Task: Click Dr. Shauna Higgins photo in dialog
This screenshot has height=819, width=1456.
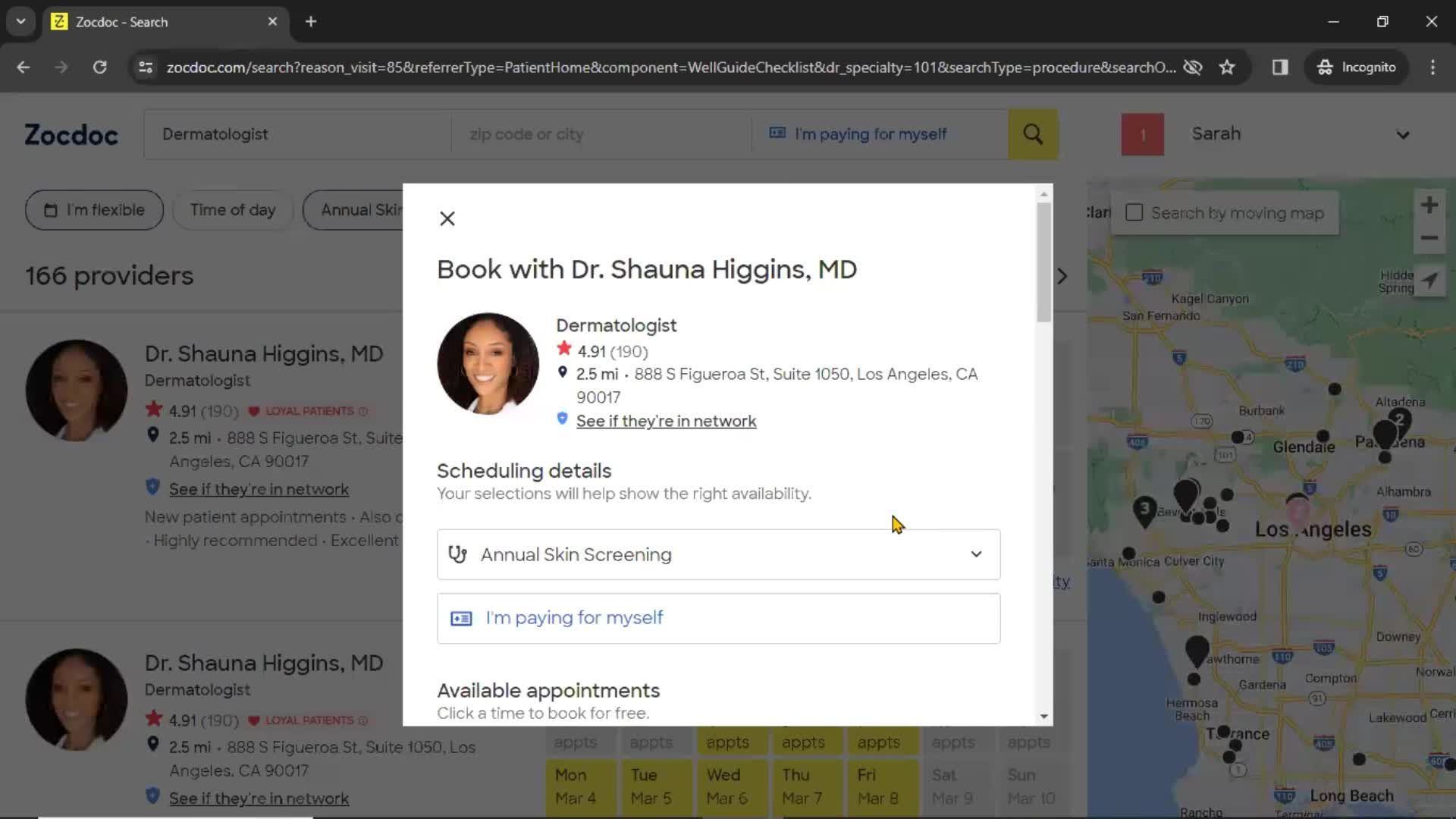Action: click(488, 364)
